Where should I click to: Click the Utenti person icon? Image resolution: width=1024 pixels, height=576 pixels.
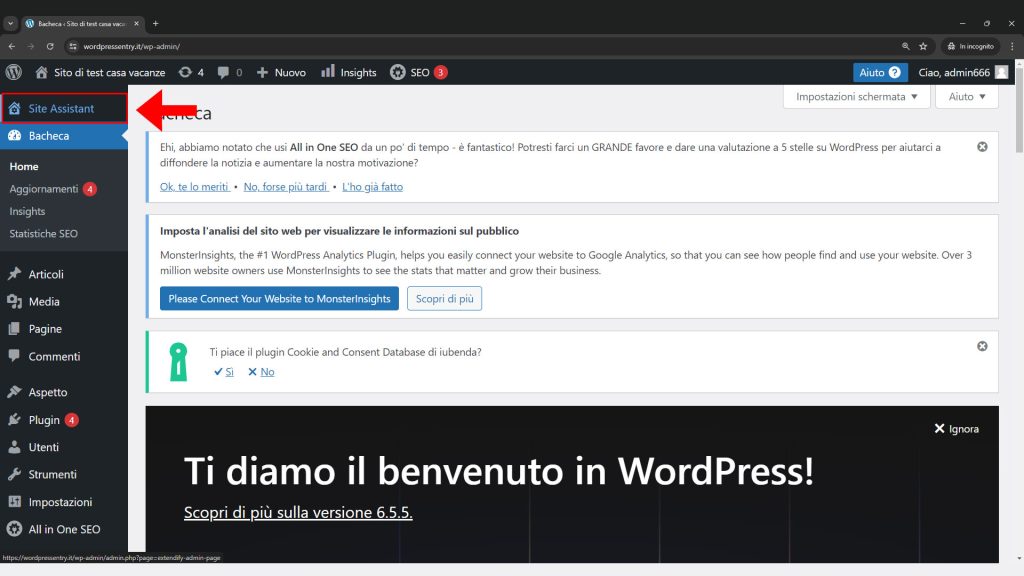[14, 447]
